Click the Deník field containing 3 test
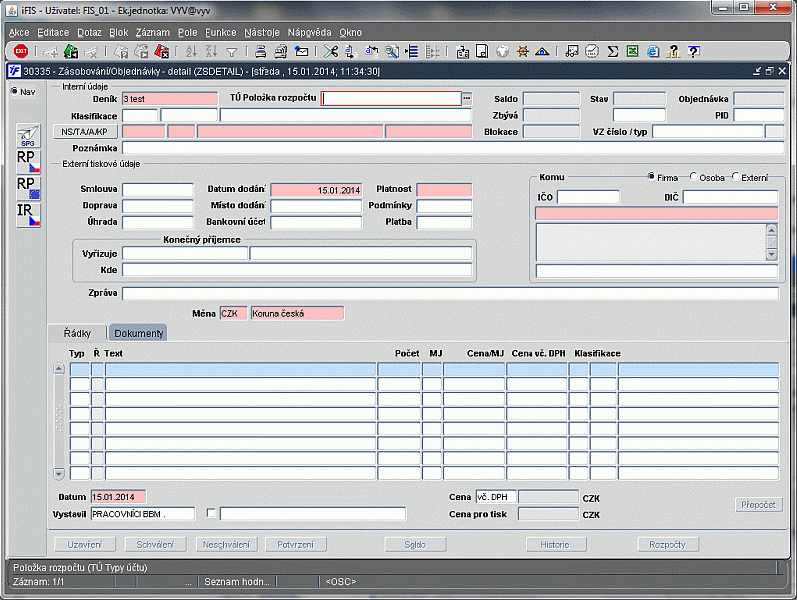 [170, 99]
